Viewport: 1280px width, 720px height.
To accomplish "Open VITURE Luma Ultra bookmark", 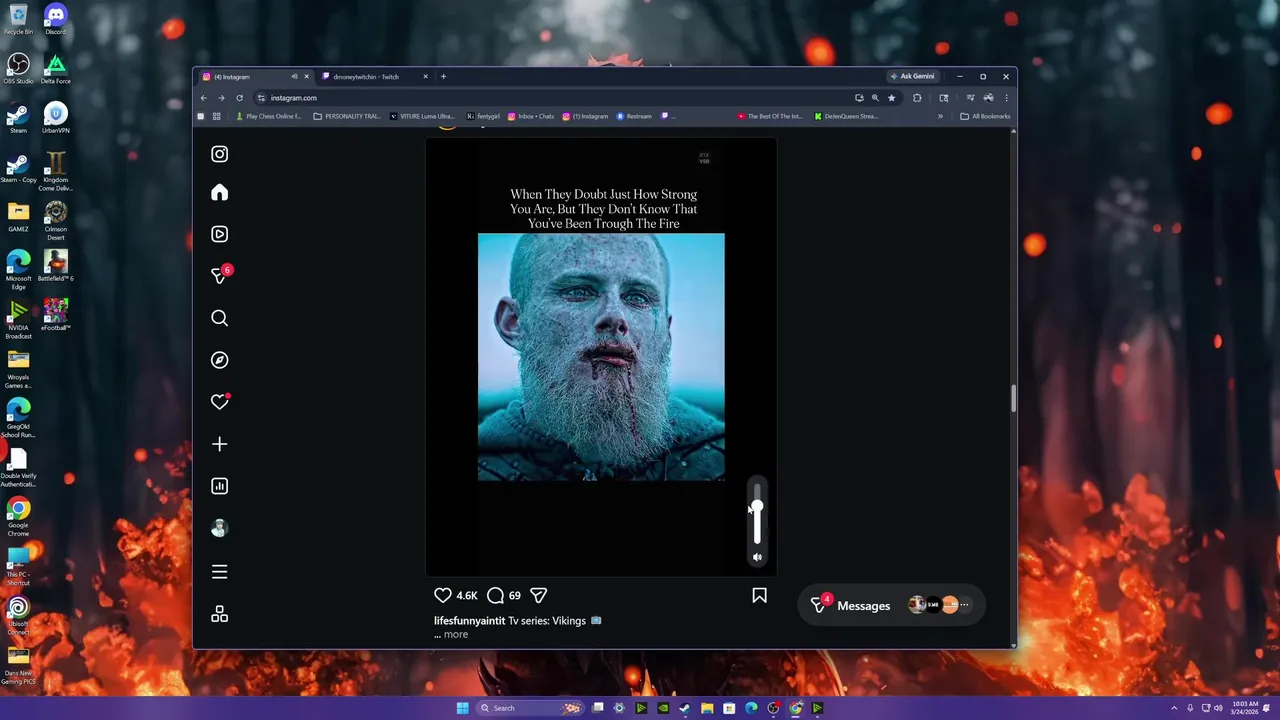I will (421, 116).
